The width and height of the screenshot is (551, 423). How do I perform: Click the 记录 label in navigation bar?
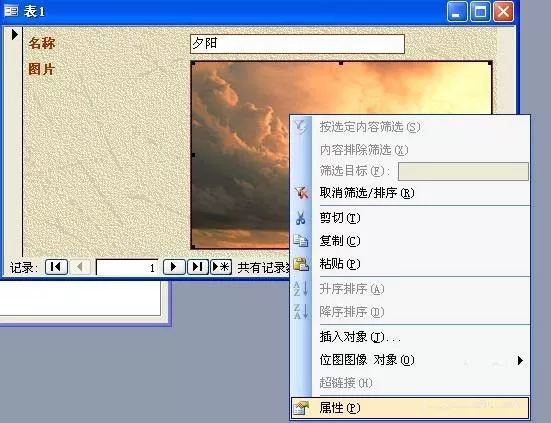24,268
